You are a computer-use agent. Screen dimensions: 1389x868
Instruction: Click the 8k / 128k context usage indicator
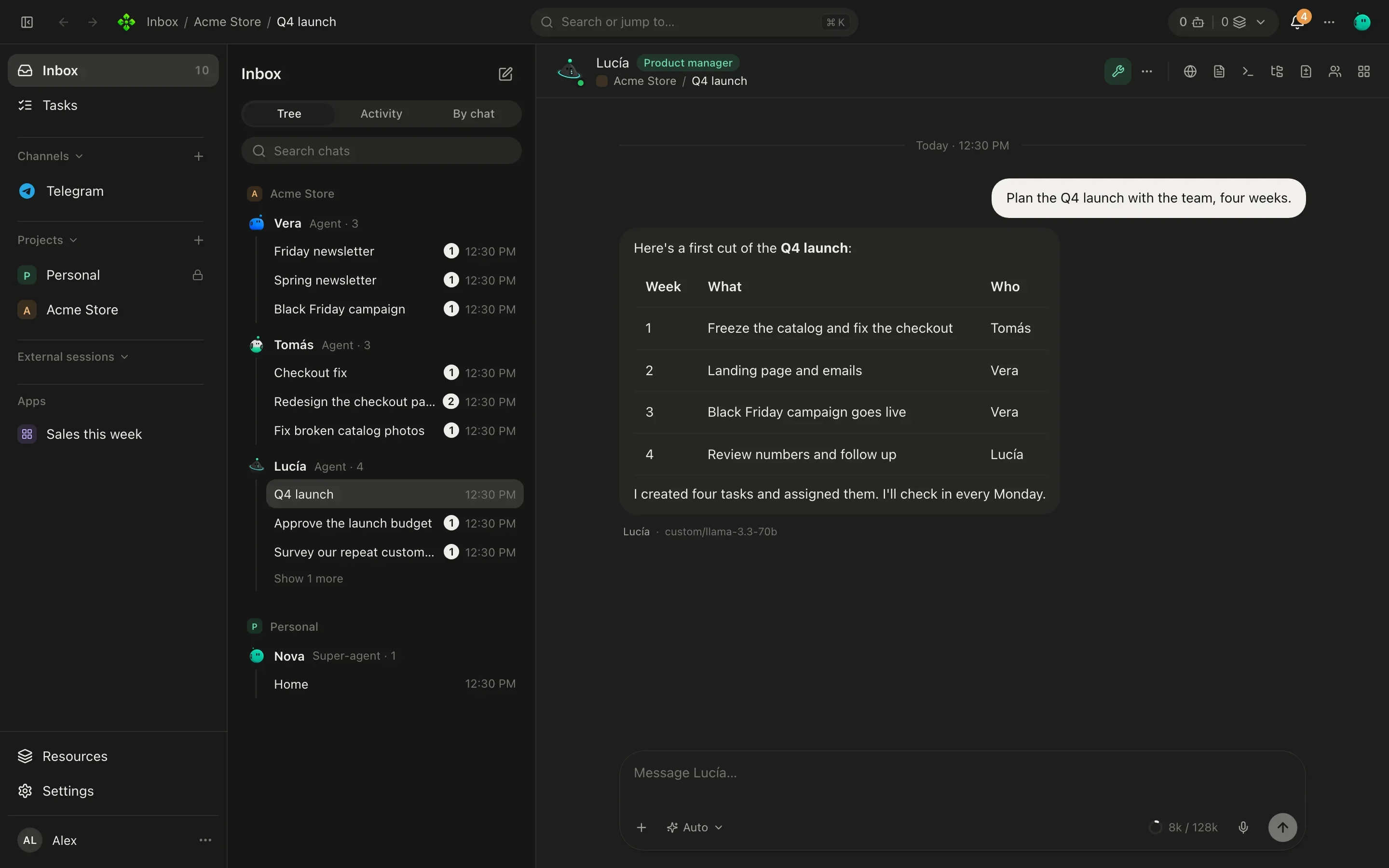[x=1183, y=827]
